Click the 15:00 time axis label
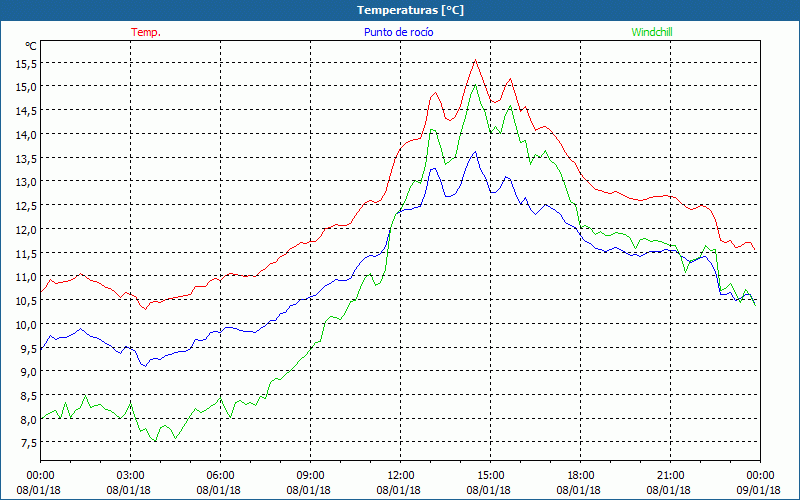Image resolution: width=800 pixels, height=500 pixels. point(491,476)
